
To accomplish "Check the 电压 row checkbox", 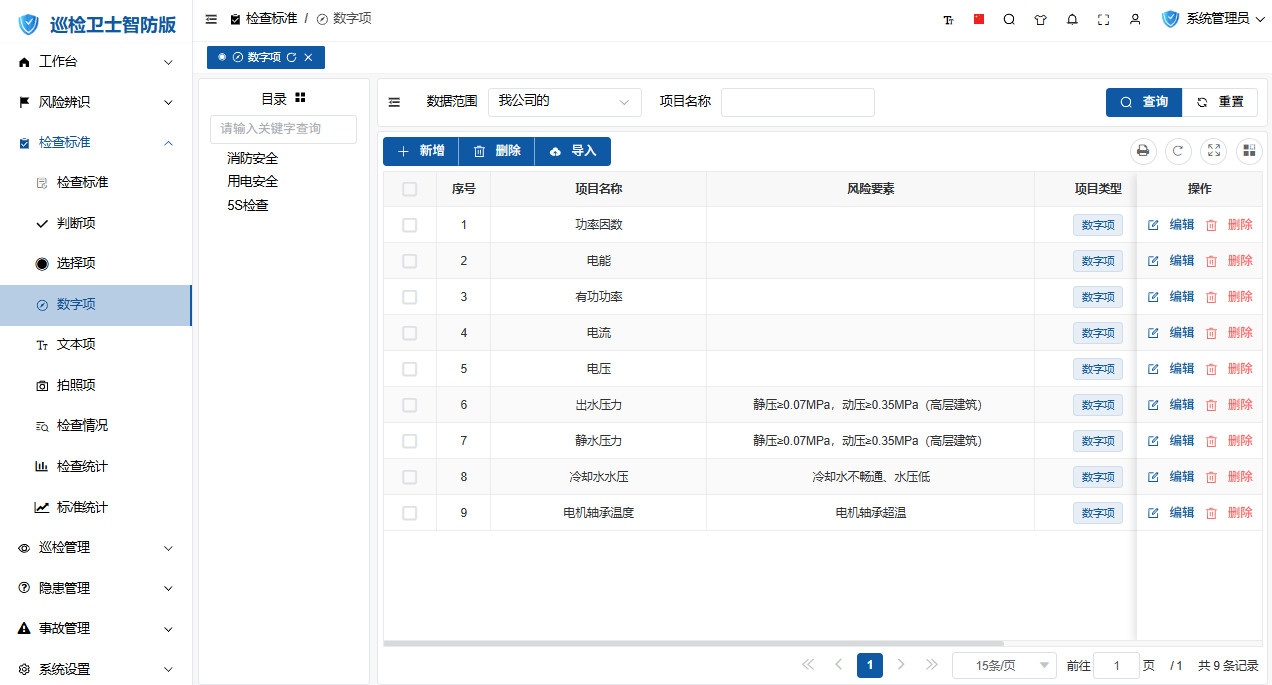I will pyautogui.click(x=409, y=369).
